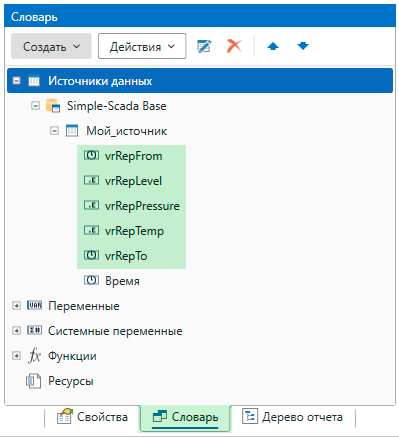Open the Действия dropdown button
399x437 pixels.
[142, 46]
